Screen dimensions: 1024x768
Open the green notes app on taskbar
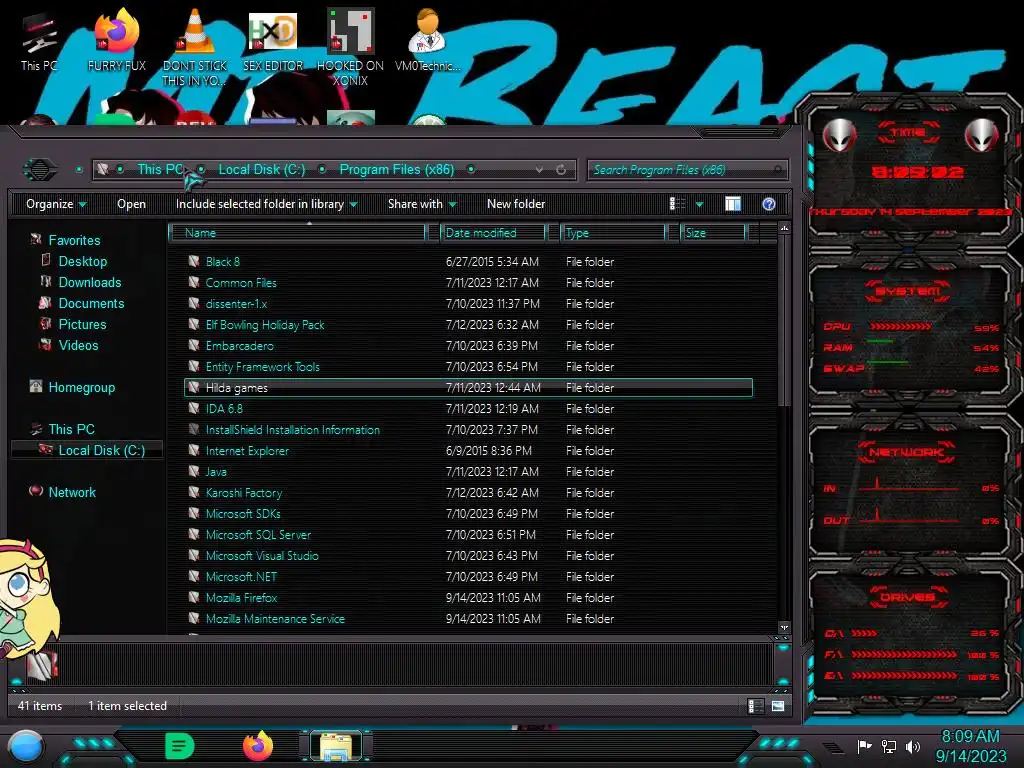[x=180, y=746]
